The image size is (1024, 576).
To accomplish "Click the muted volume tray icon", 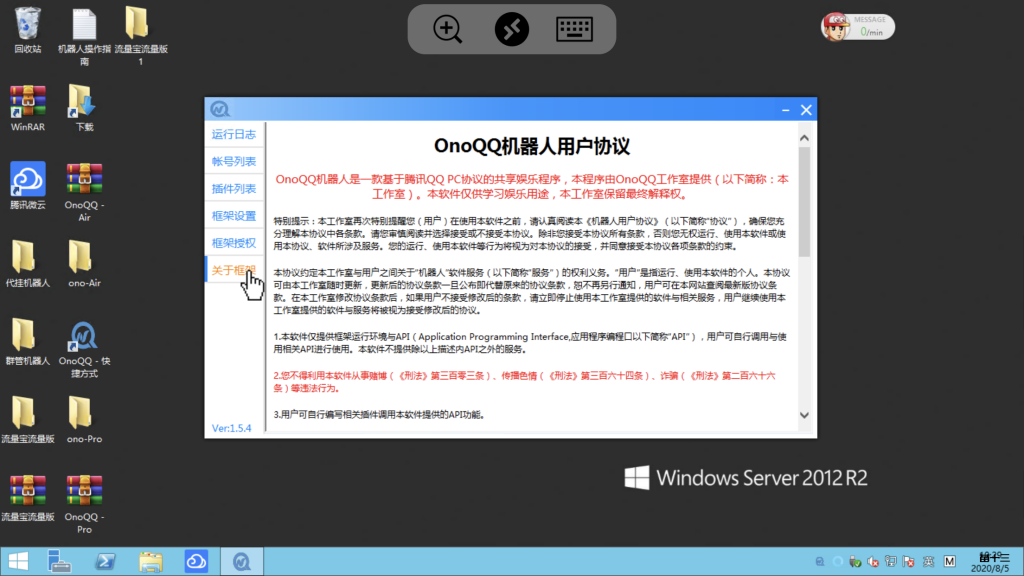I will 873,562.
